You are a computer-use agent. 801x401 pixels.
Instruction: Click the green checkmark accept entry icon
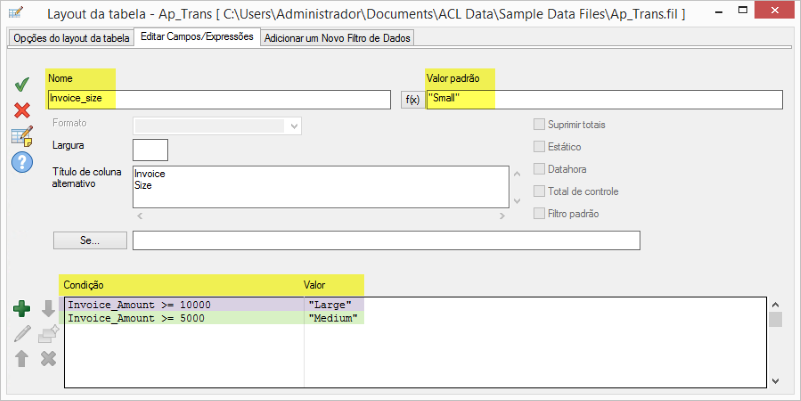(22, 86)
